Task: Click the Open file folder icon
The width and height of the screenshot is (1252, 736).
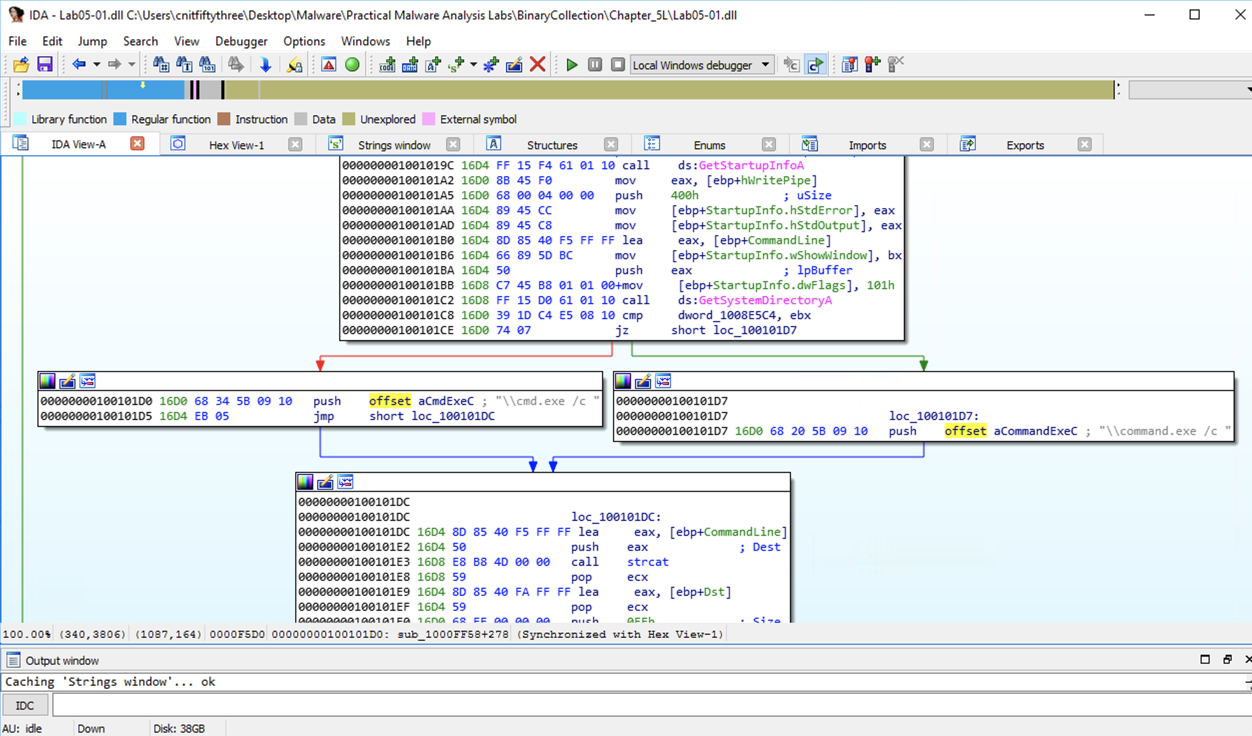Action: pos(21,65)
